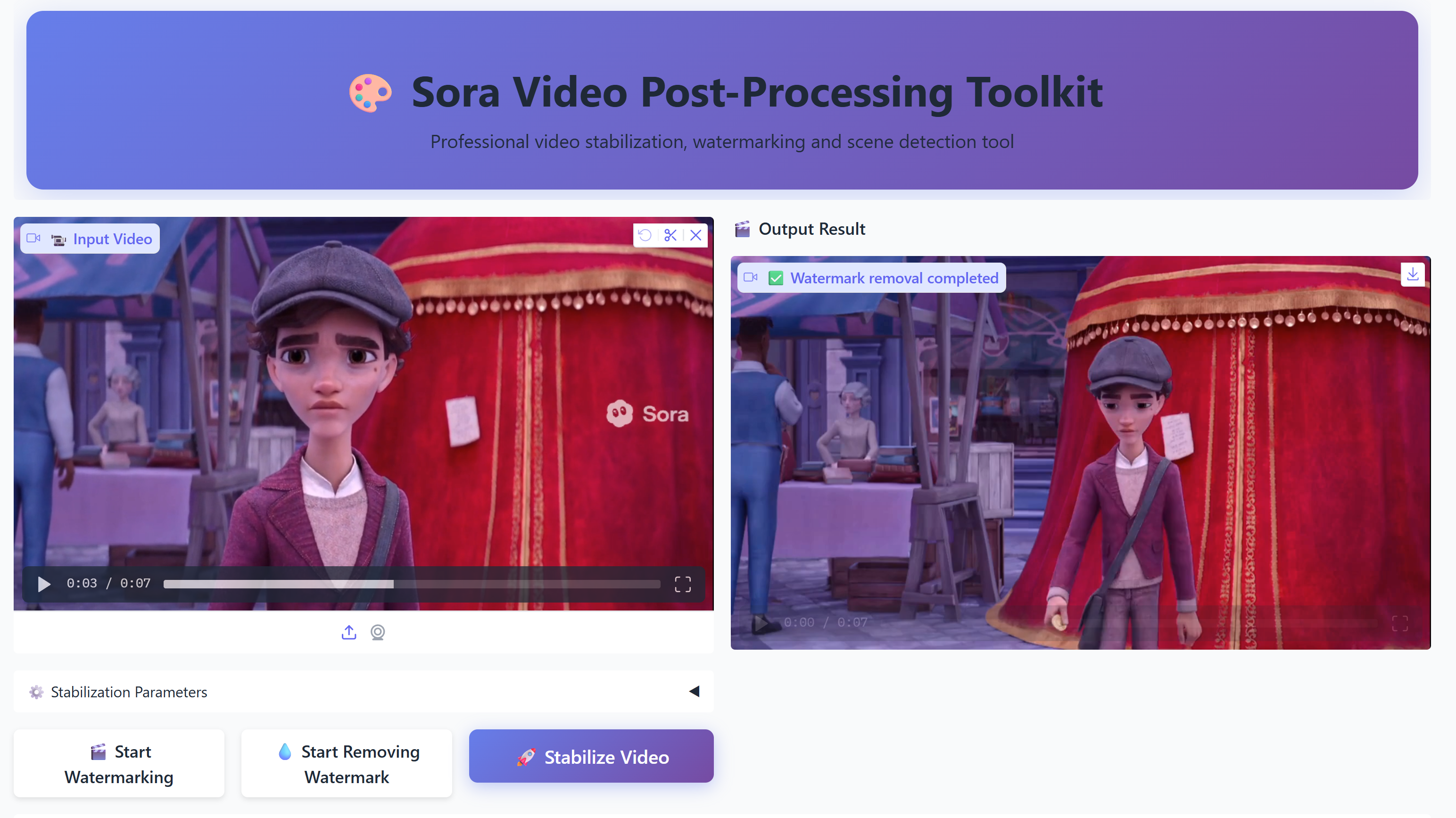Click Start Removing Watermark button
The image size is (1456, 818).
click(x=347, y=764)
